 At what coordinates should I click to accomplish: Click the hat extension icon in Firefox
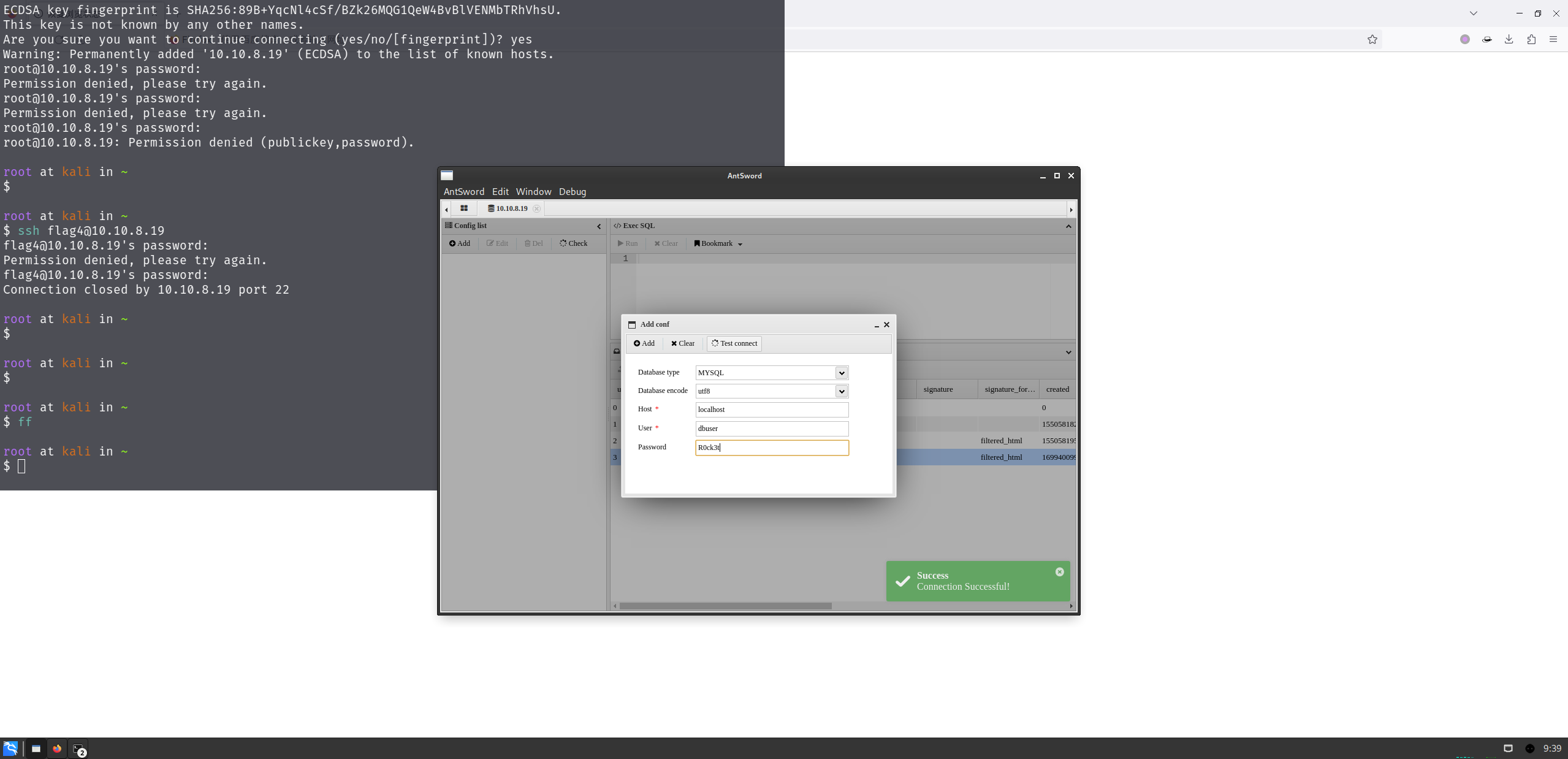click(1487, 39)
